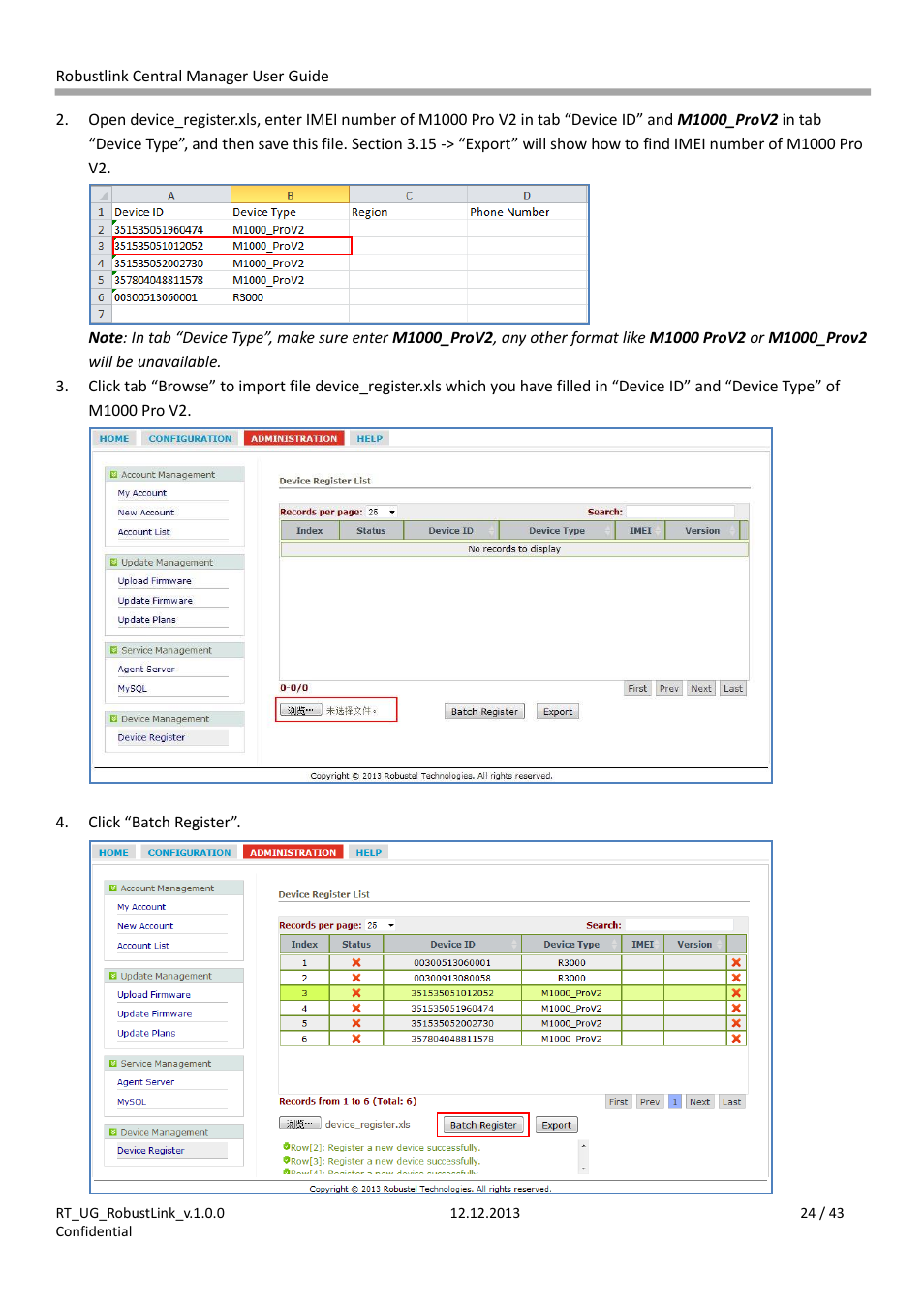The height and width of the screenshot is (1308, 924).
Task: Sort by Device ID in populated list
Action: [x=453, y=944]
